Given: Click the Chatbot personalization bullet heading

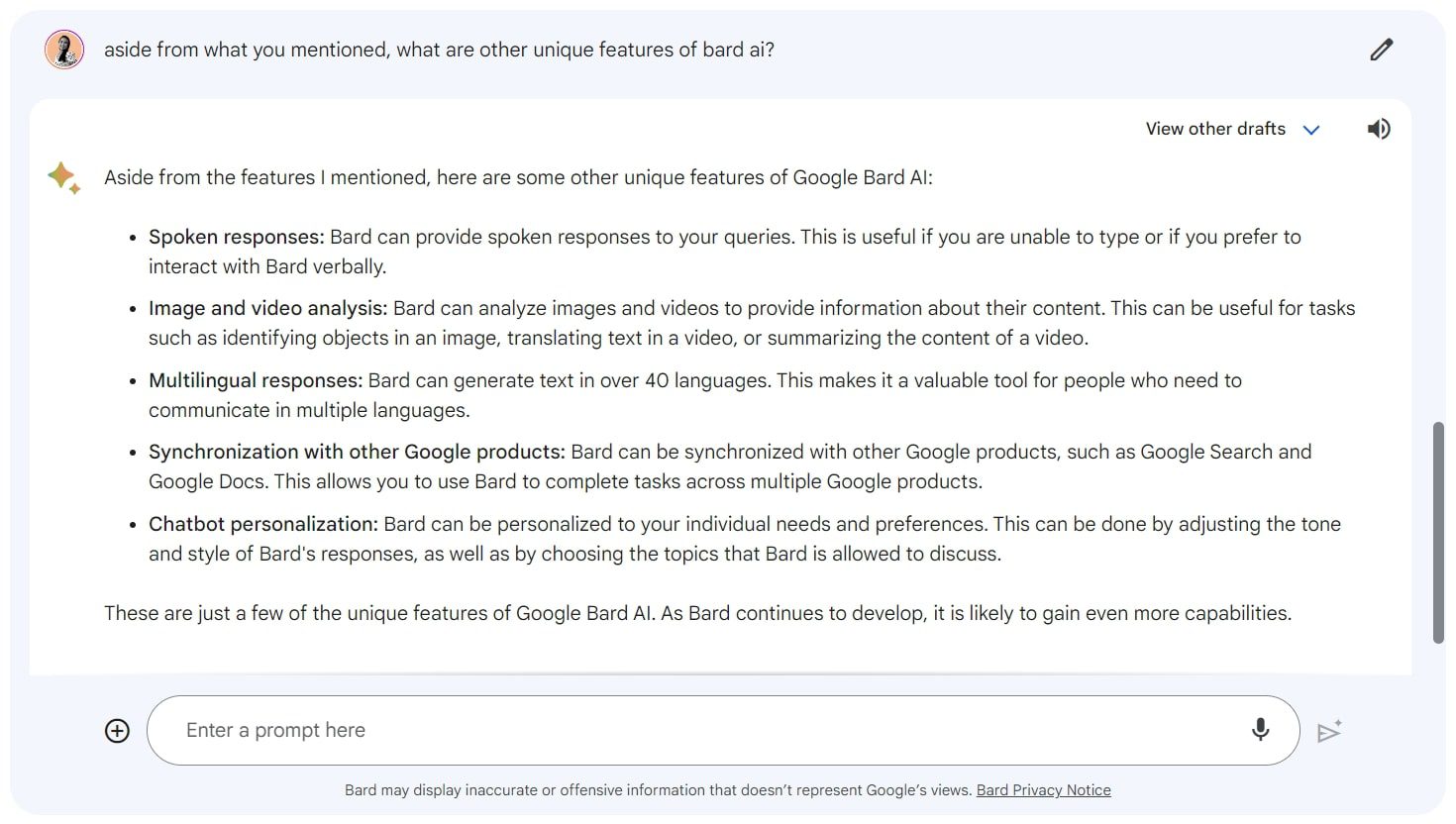Looking at the screenshot, I should [263, 524].
